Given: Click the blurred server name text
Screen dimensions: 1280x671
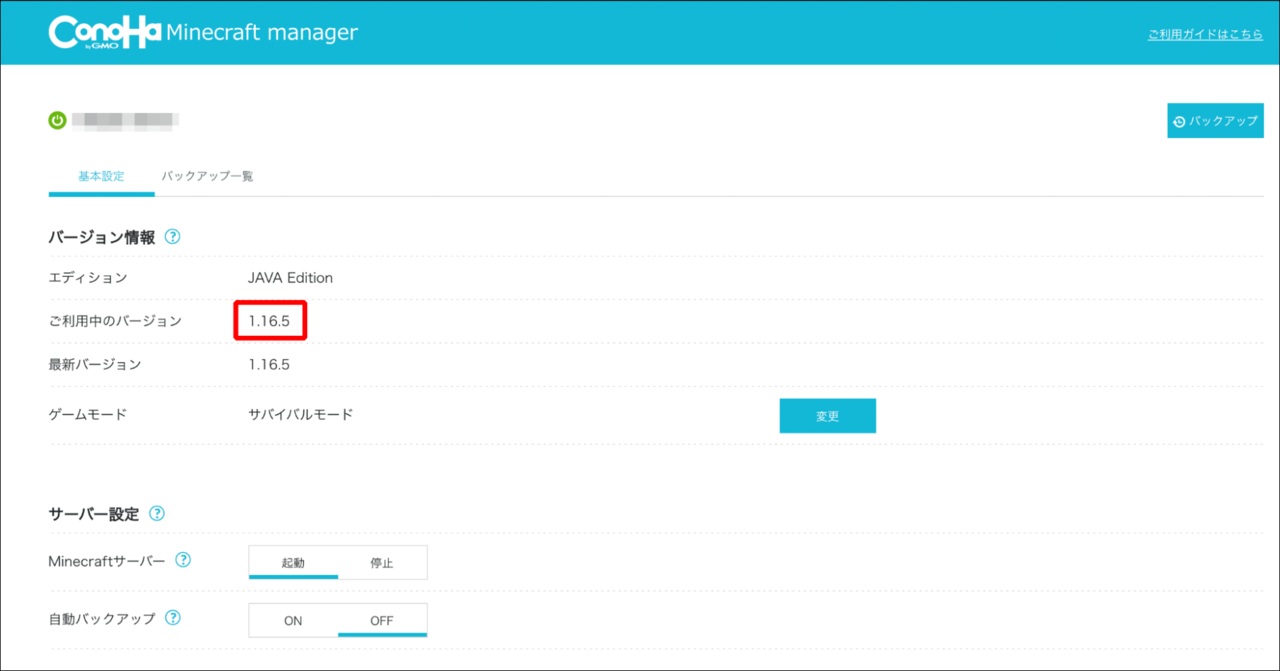Looking at the screenshot, I should click(x=125, y=121).
